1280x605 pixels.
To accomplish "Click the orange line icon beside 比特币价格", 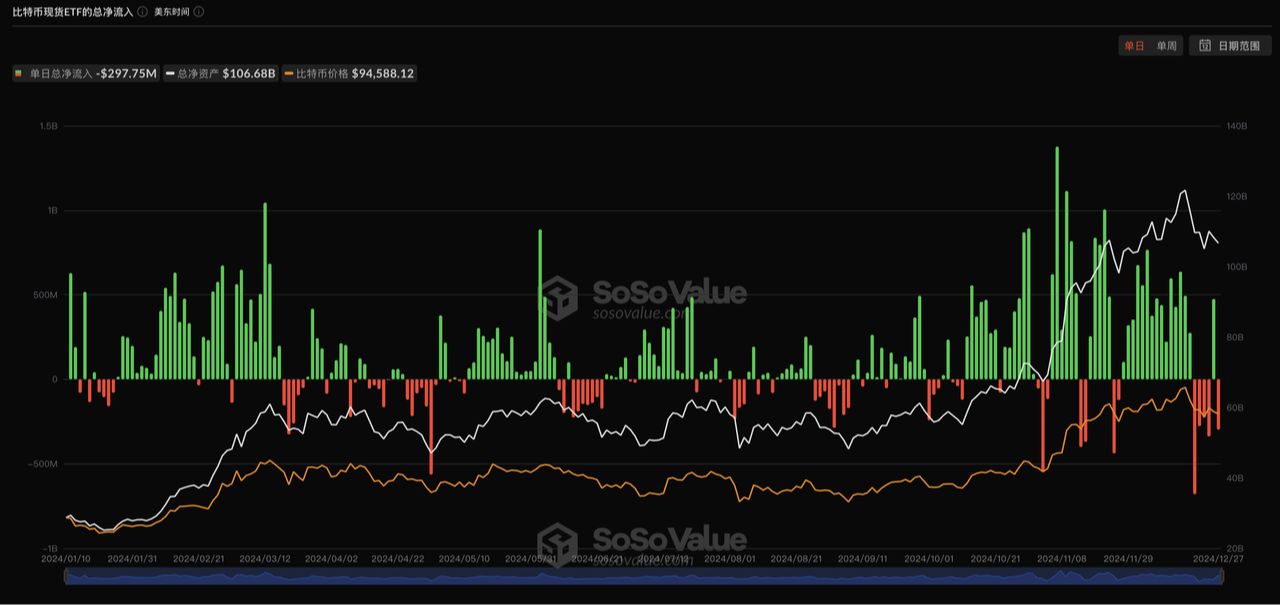I will tap(289, 72).
